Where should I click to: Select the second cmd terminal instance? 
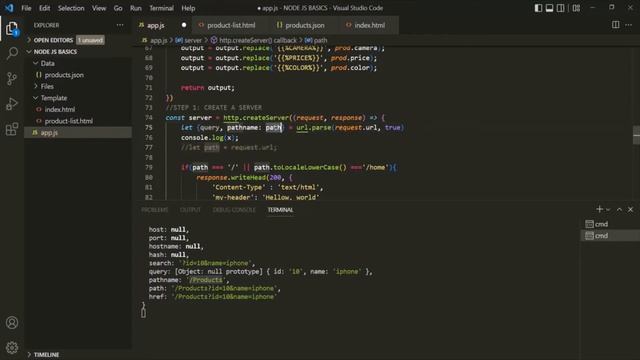(610, 236)
